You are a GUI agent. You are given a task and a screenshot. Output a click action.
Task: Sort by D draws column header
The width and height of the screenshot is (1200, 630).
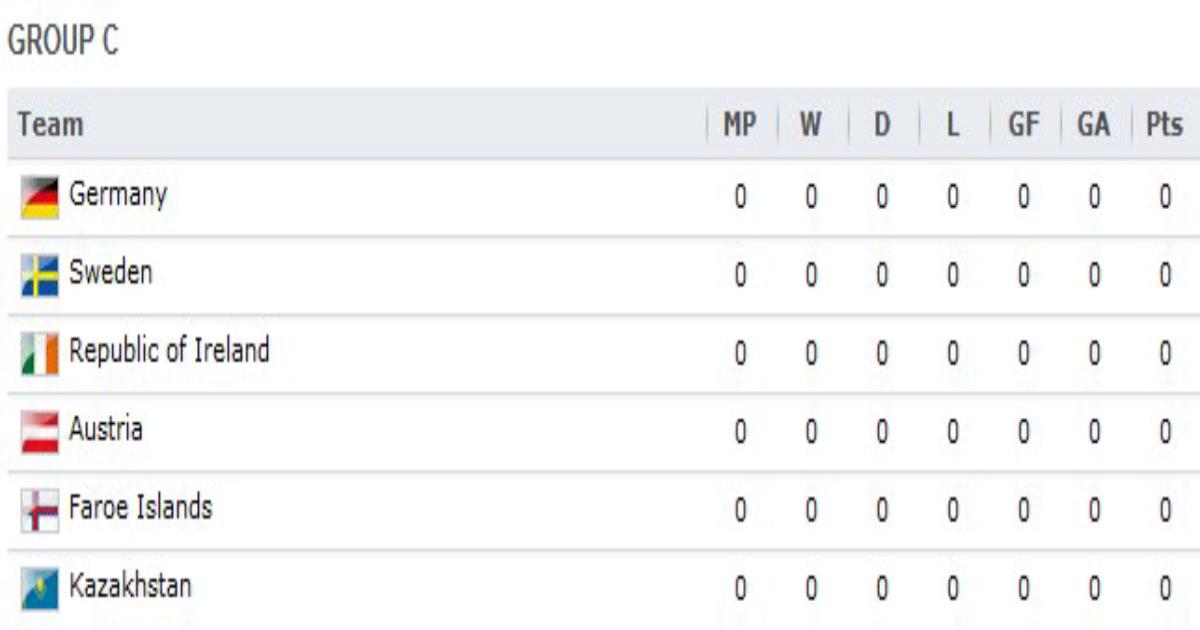click(x=882, y=125)
